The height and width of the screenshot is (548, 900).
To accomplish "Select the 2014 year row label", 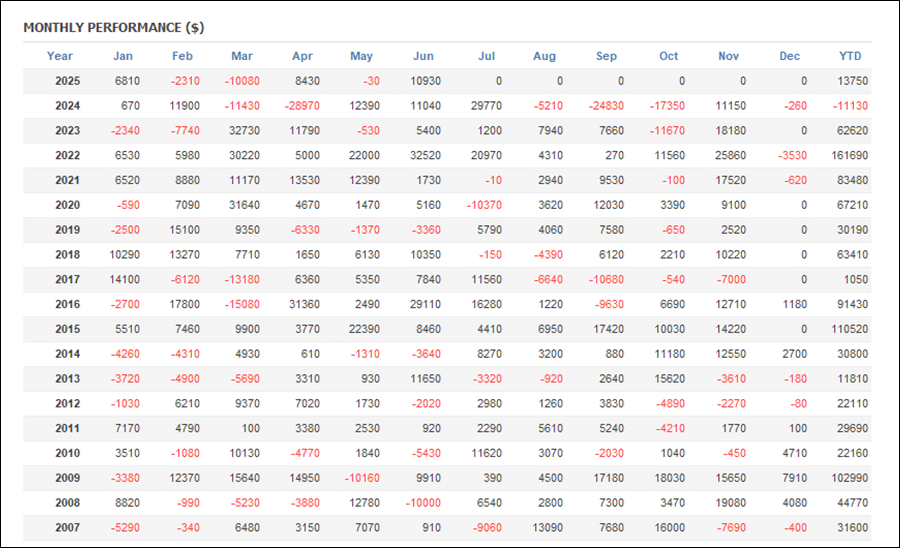I will click(68, 354).
